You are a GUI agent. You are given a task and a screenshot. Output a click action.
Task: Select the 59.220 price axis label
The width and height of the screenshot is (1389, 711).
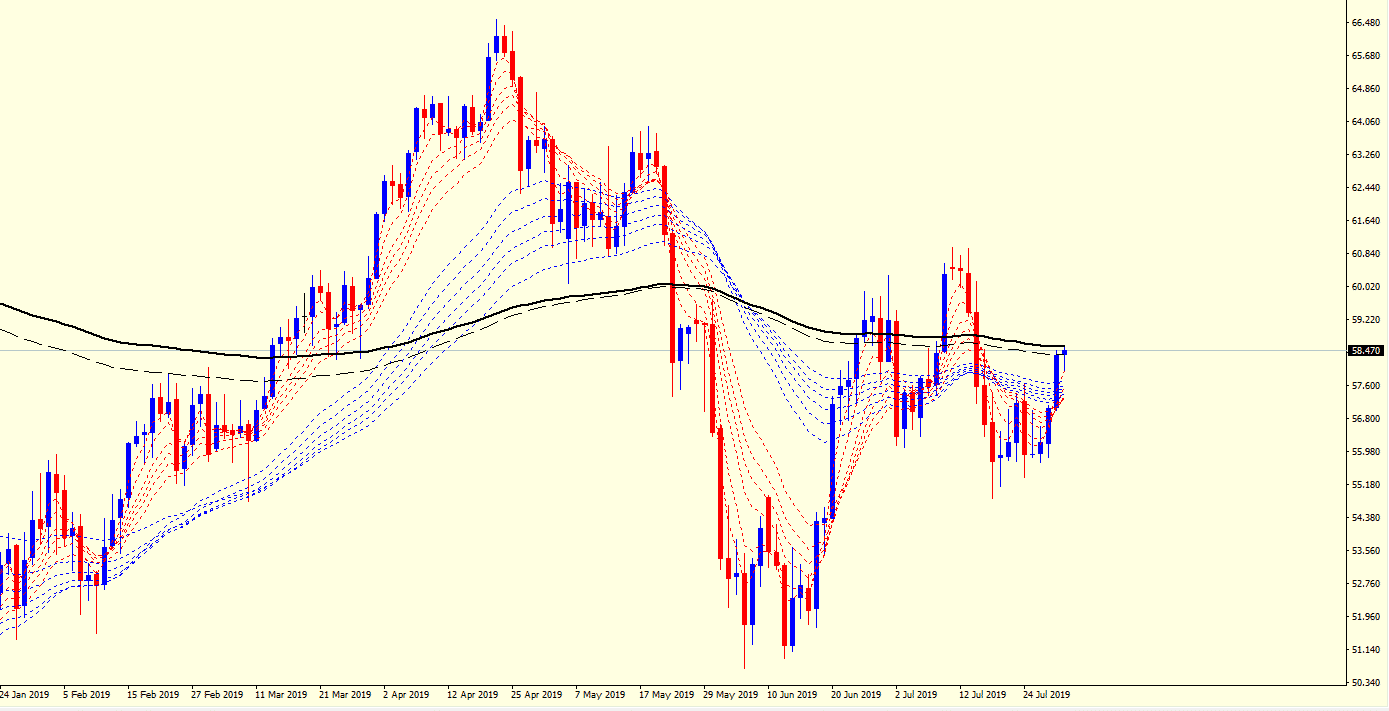[x=1366, y=320]
